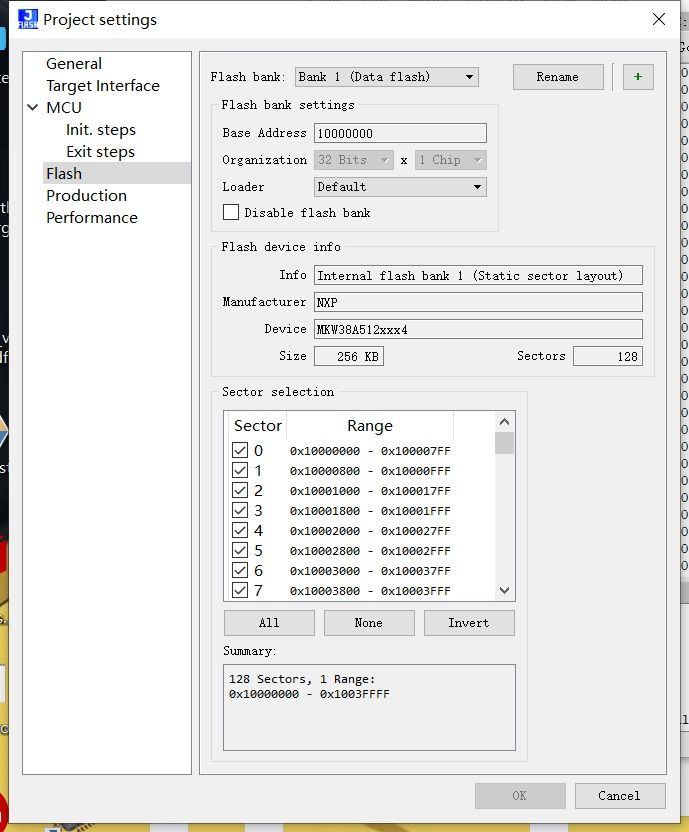Select MCU settings page
Screen dimensions: 689x832
64,108
